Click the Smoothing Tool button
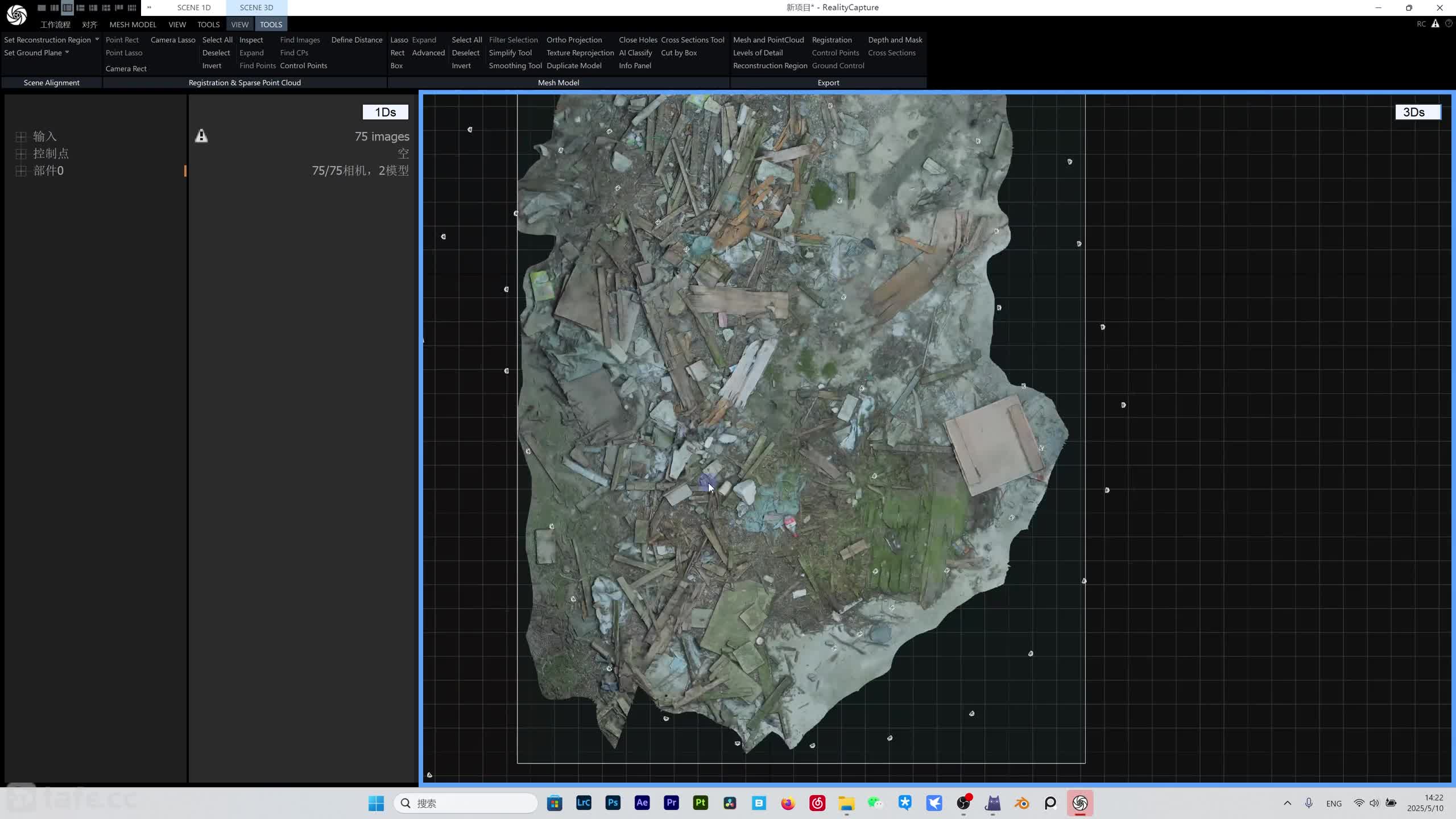Viewport: 1456px width, 819px height. pos(515,65)
